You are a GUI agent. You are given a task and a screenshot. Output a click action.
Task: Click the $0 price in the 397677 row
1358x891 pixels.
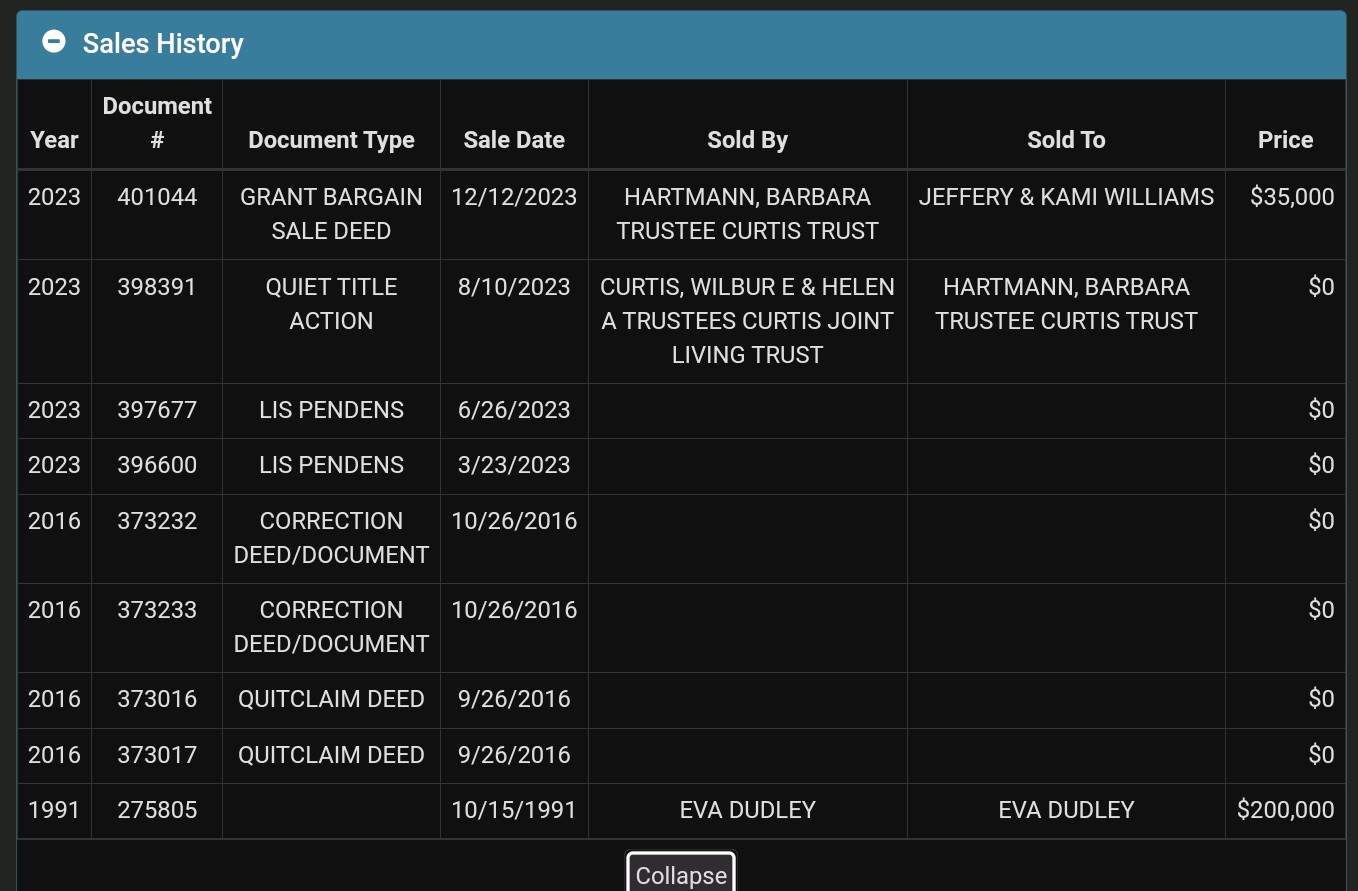pos(1321,410)
